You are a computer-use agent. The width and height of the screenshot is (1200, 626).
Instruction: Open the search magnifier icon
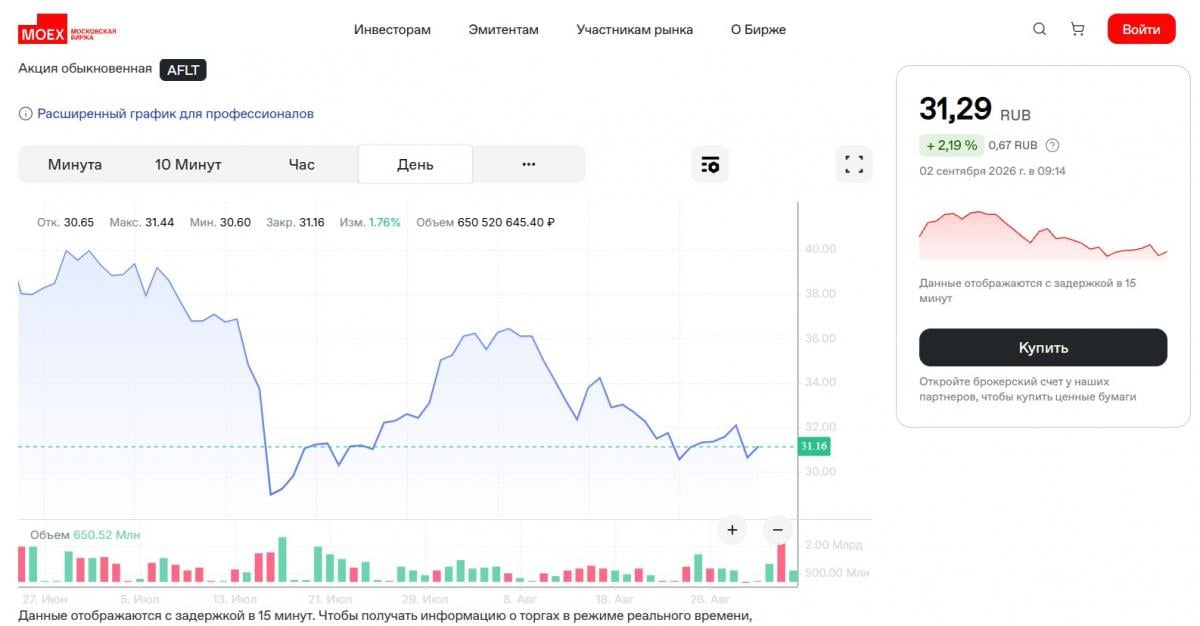[1040, 29]
